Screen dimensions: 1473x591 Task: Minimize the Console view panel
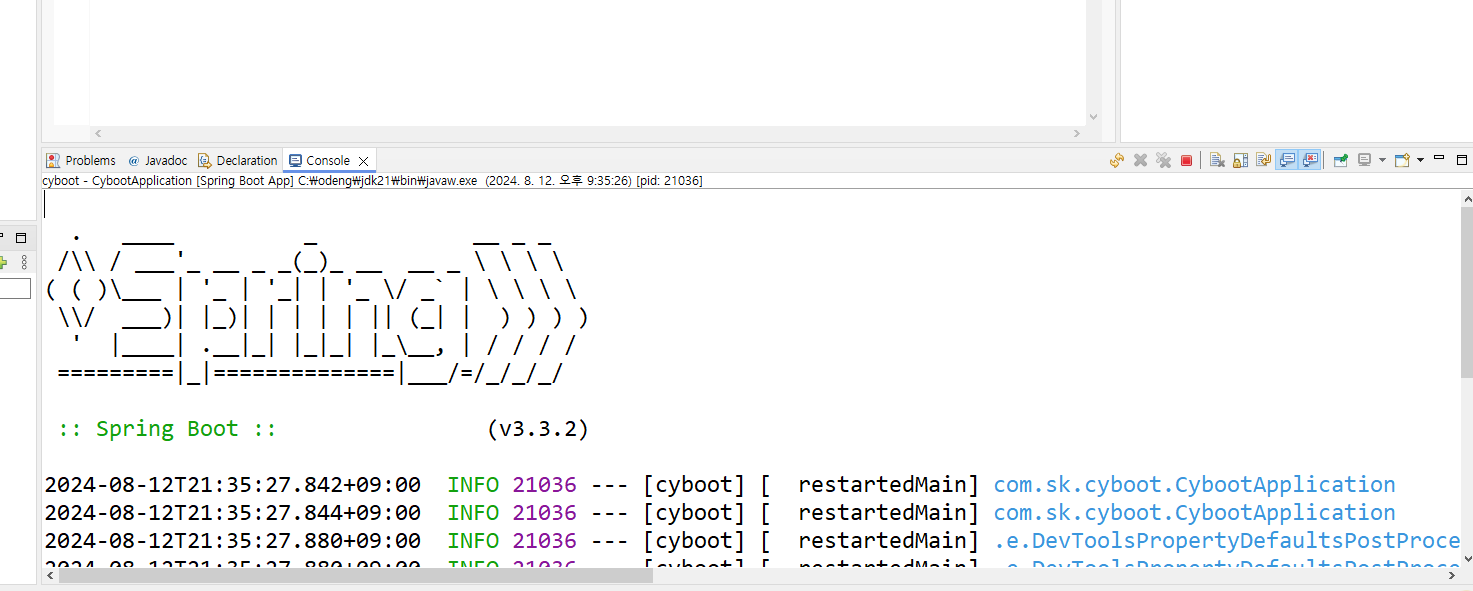[1439, 158]
